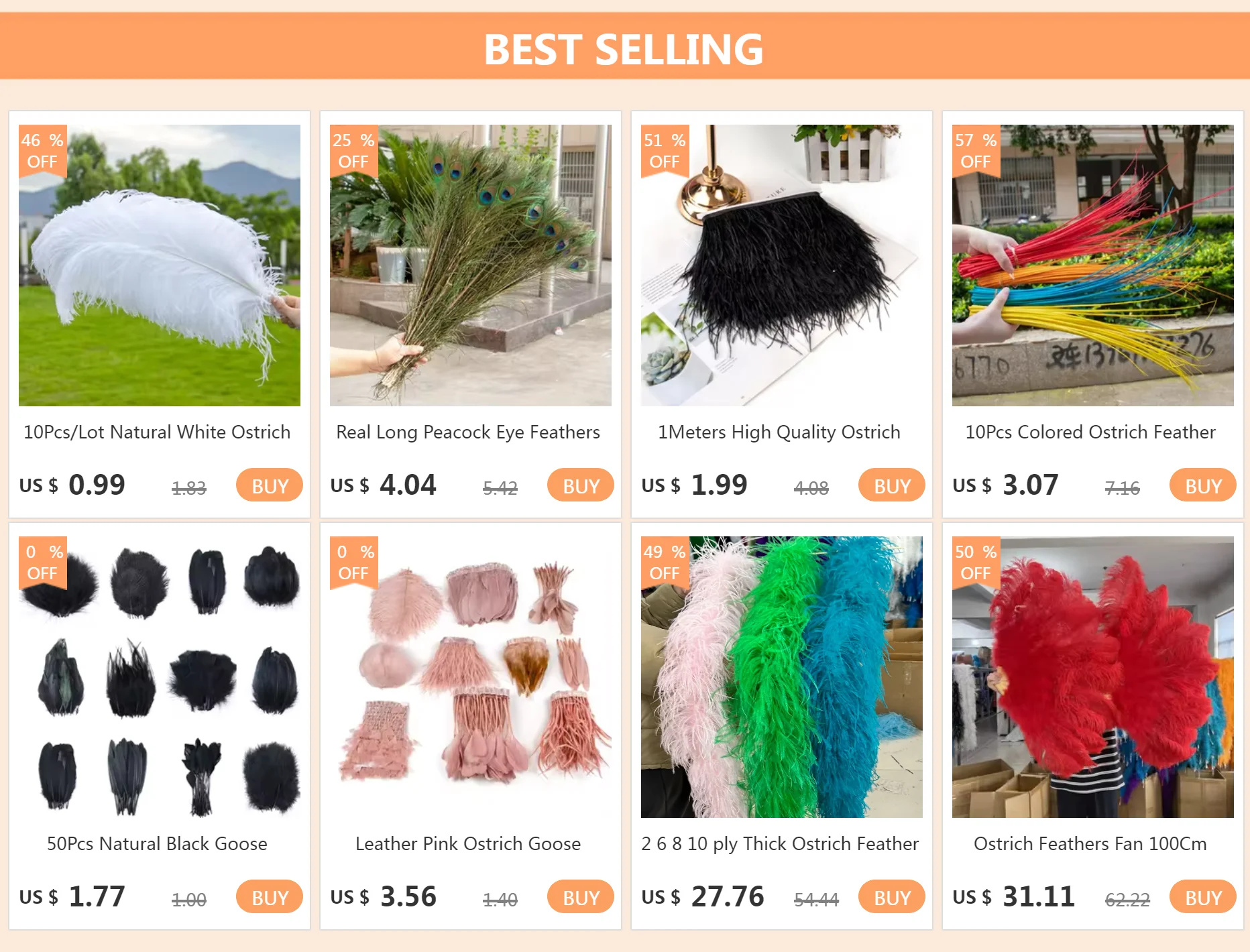Click the 57% OFF discount badge
This screenshot has height=952, width=1250.
point(976,151)
